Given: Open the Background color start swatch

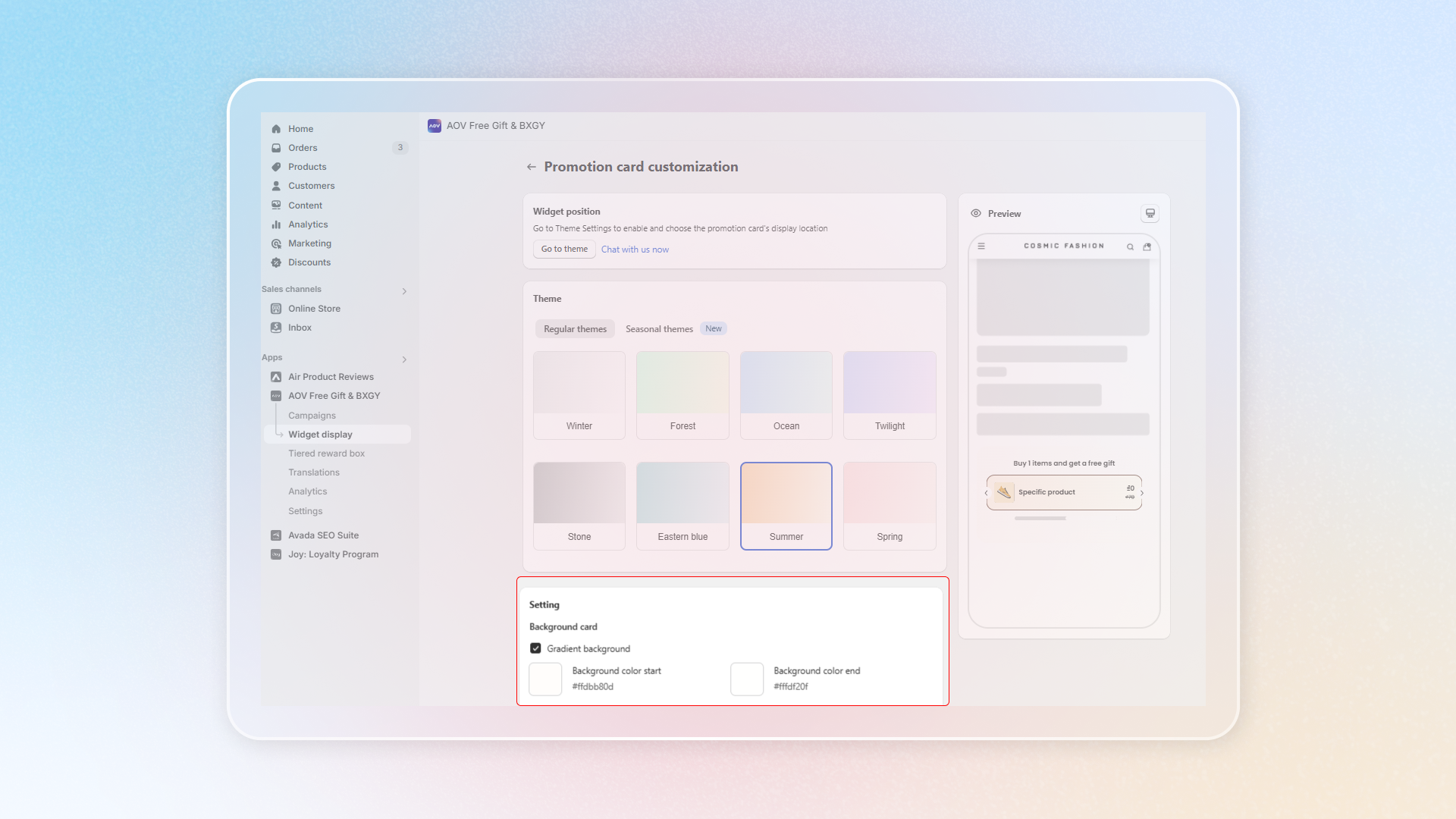Looking at the screenshot, I should [x=545, y=679].
